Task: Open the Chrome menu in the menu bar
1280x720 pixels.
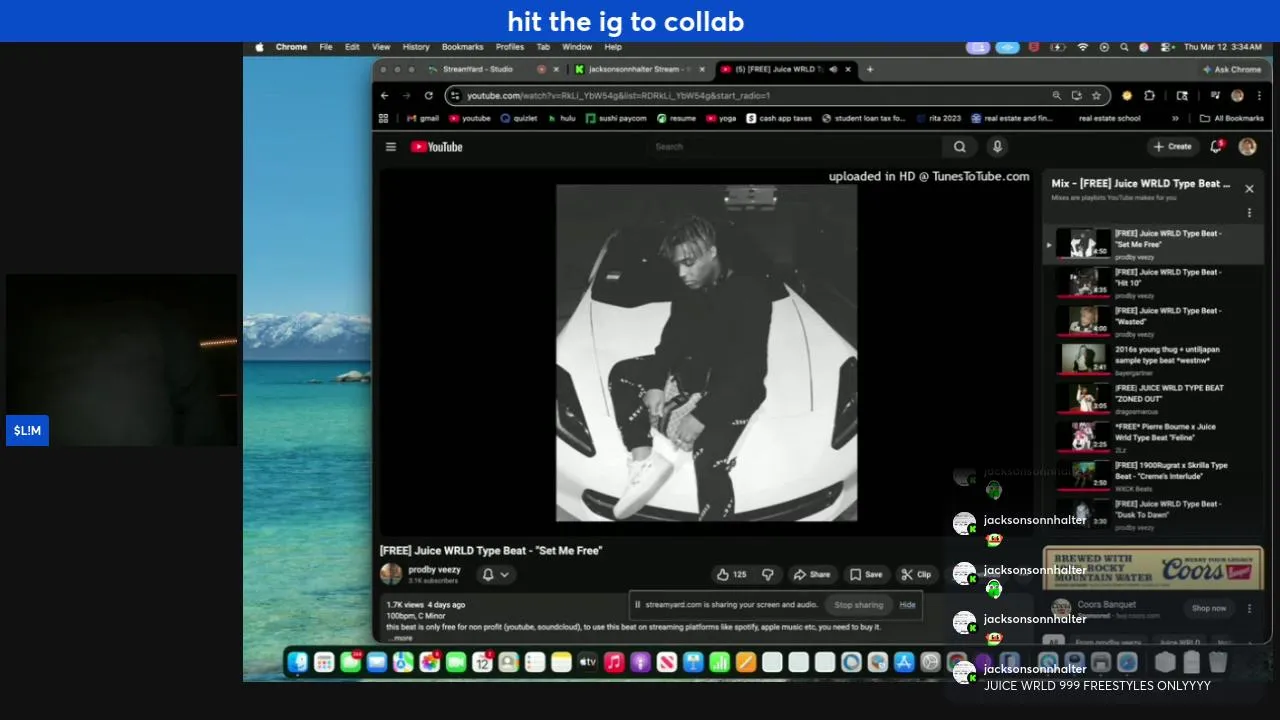Action: click(x=291, y=47)
